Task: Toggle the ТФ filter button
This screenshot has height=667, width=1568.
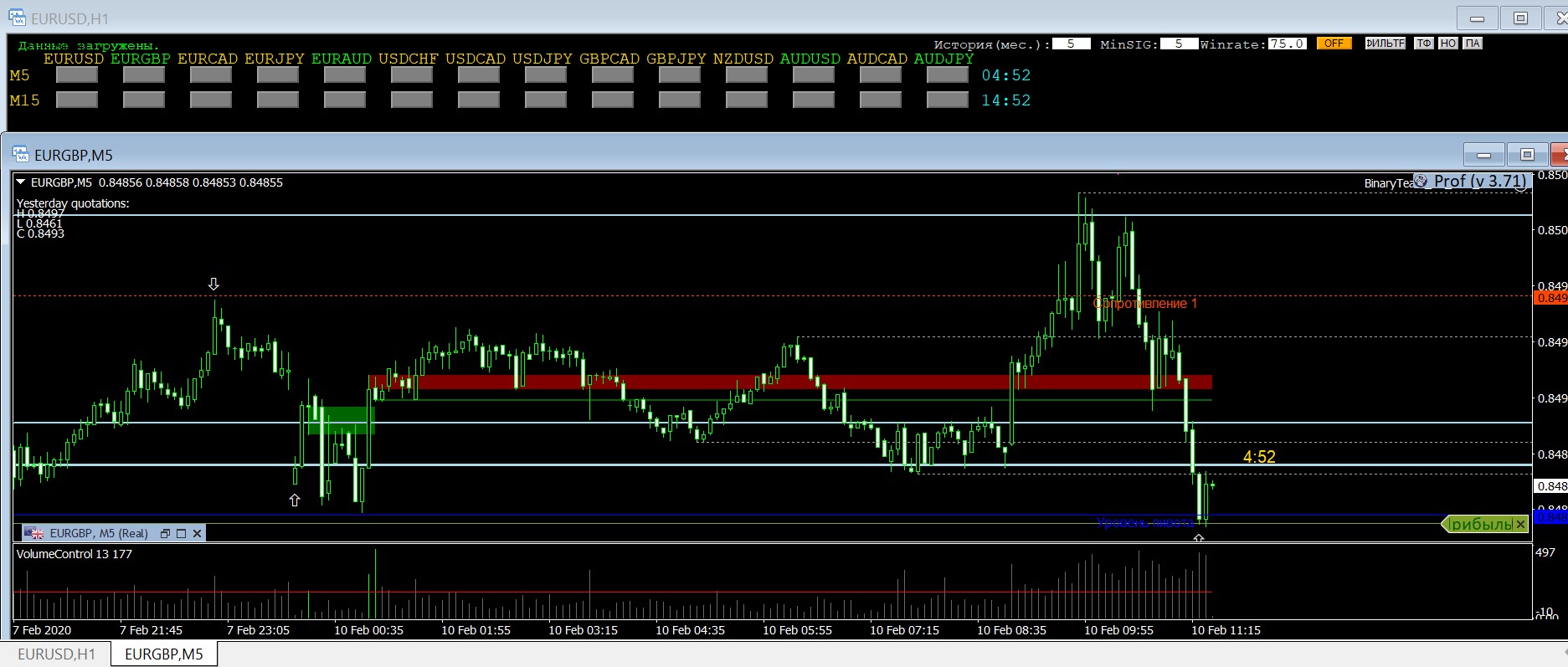Action: click(1423, 44)
